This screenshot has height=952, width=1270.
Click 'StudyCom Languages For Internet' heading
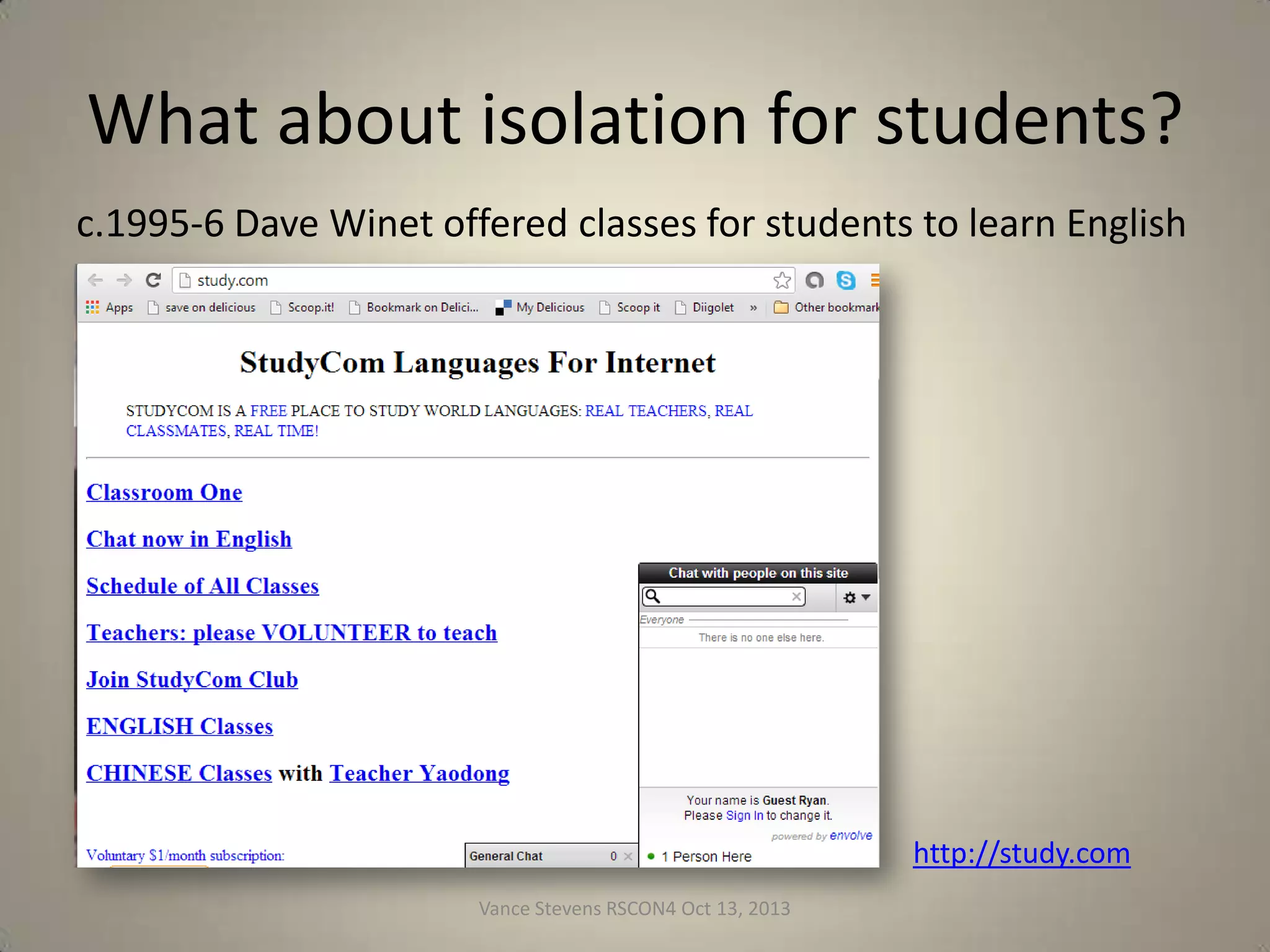(x=477, y=363)
